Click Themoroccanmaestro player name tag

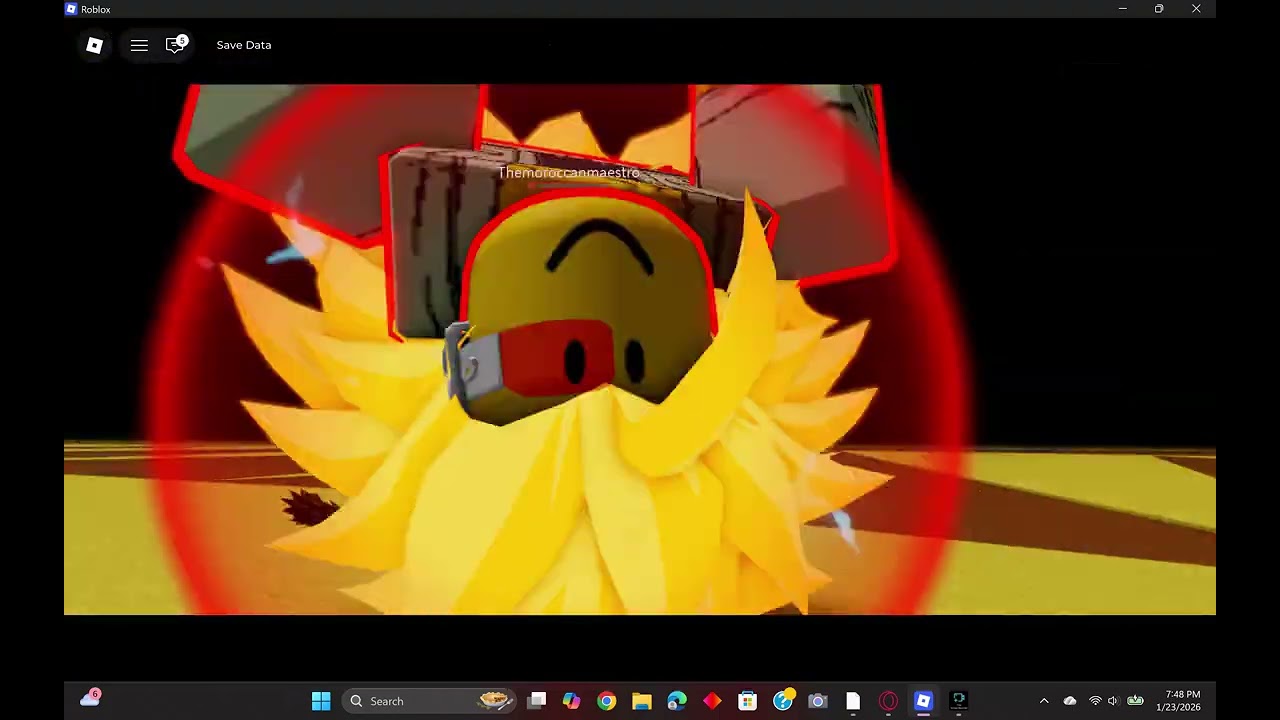point(568,173)
